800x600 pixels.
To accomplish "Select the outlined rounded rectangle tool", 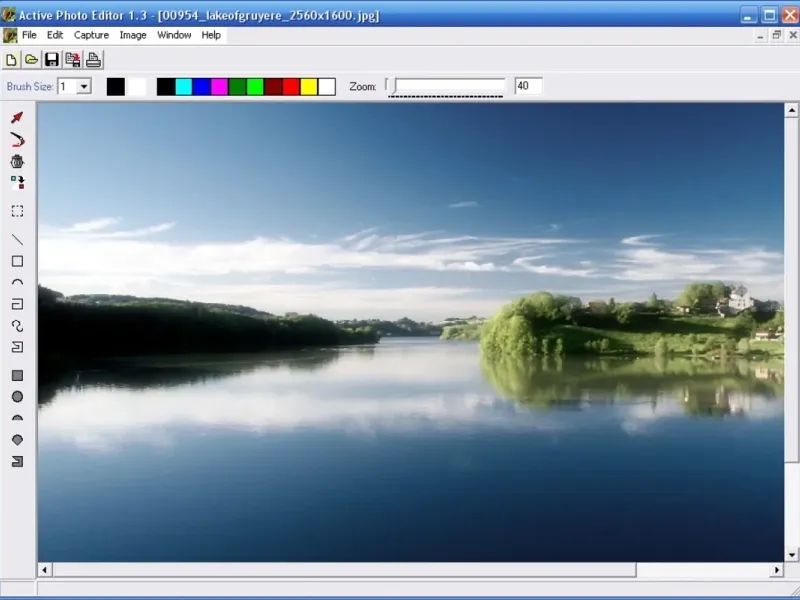I will [x=17, y=304].
